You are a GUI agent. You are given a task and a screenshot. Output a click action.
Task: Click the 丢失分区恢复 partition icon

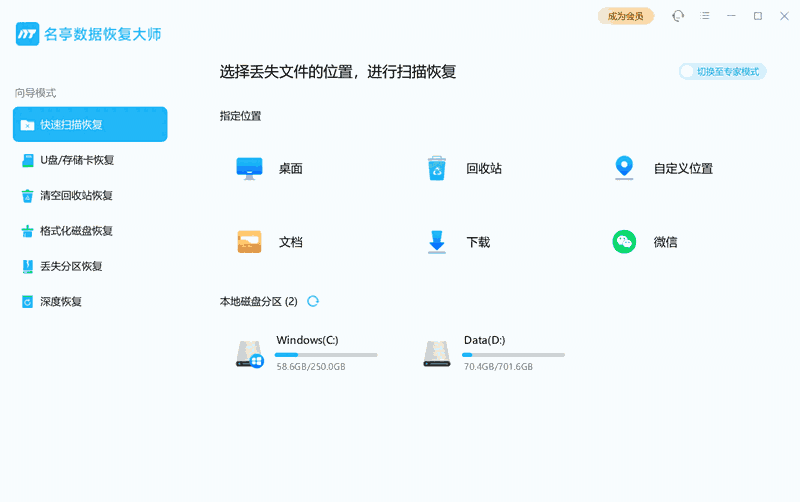coord(28,266)
